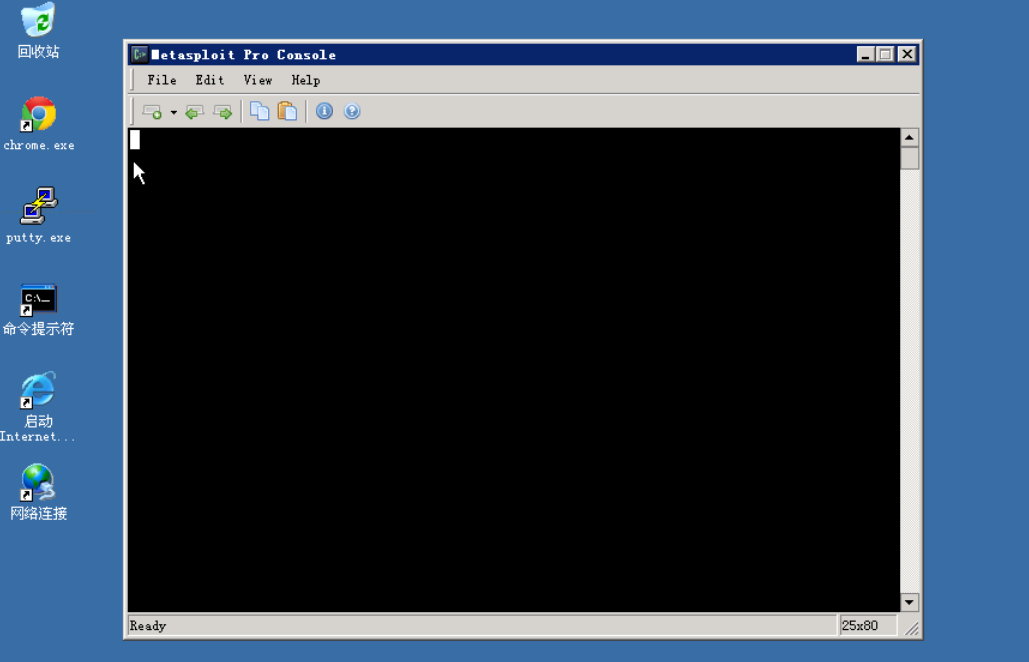Open a new console tab using toolbar icon
The width and height of the screenshot is (1029, 662).
pyautogui.click(x=152, y=112)
